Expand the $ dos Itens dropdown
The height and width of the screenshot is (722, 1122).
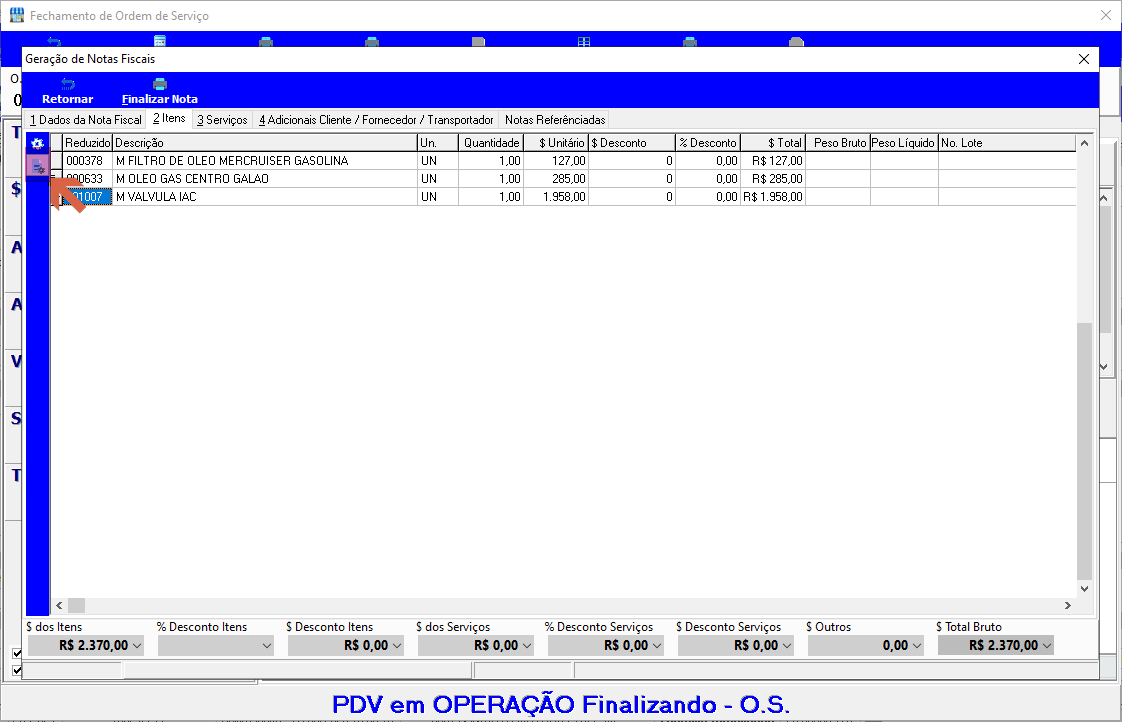(x=137, y=645)
